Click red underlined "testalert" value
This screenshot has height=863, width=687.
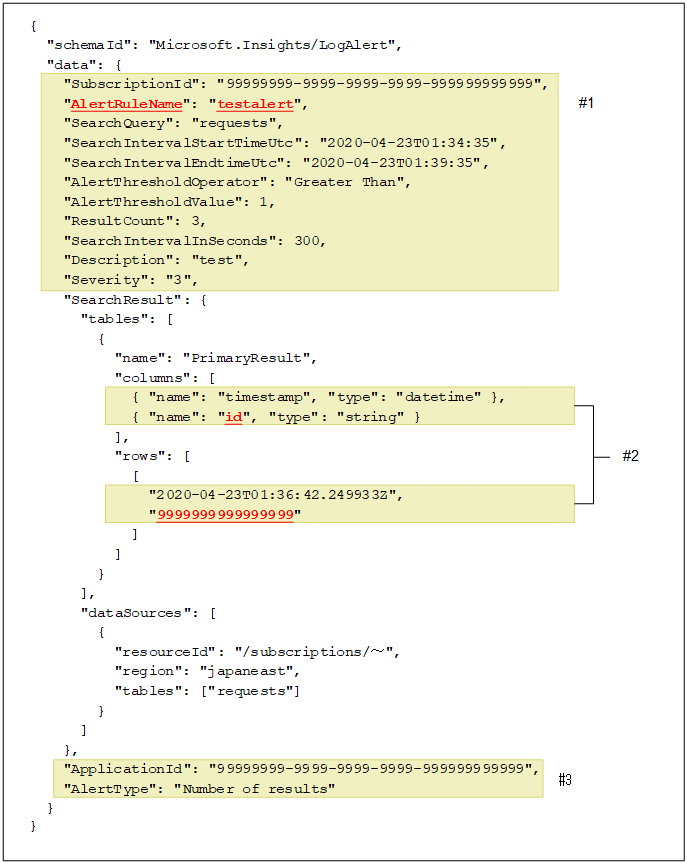point(255,104)
